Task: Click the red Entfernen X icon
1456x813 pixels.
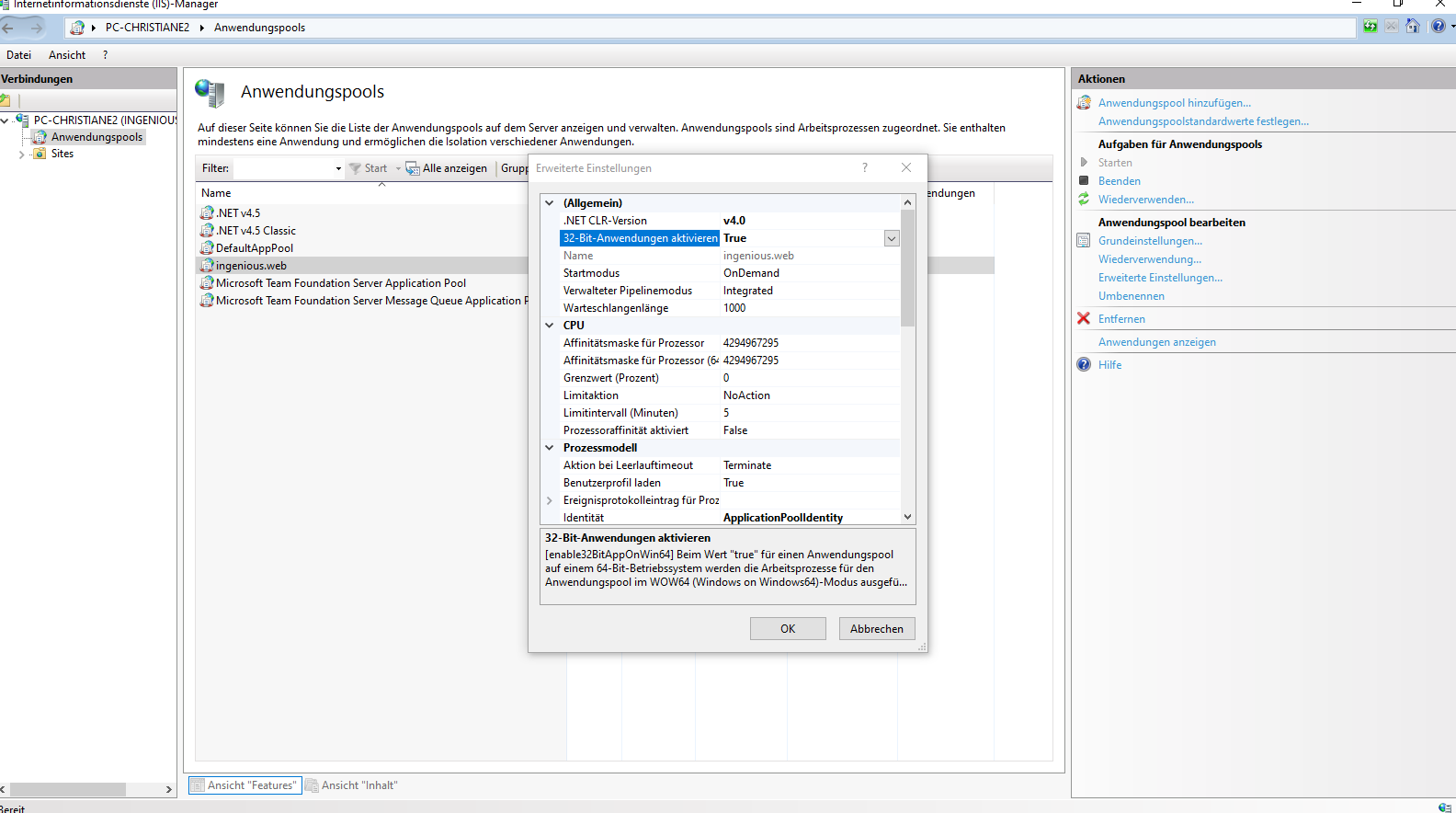Action: tap(1084, 318)
